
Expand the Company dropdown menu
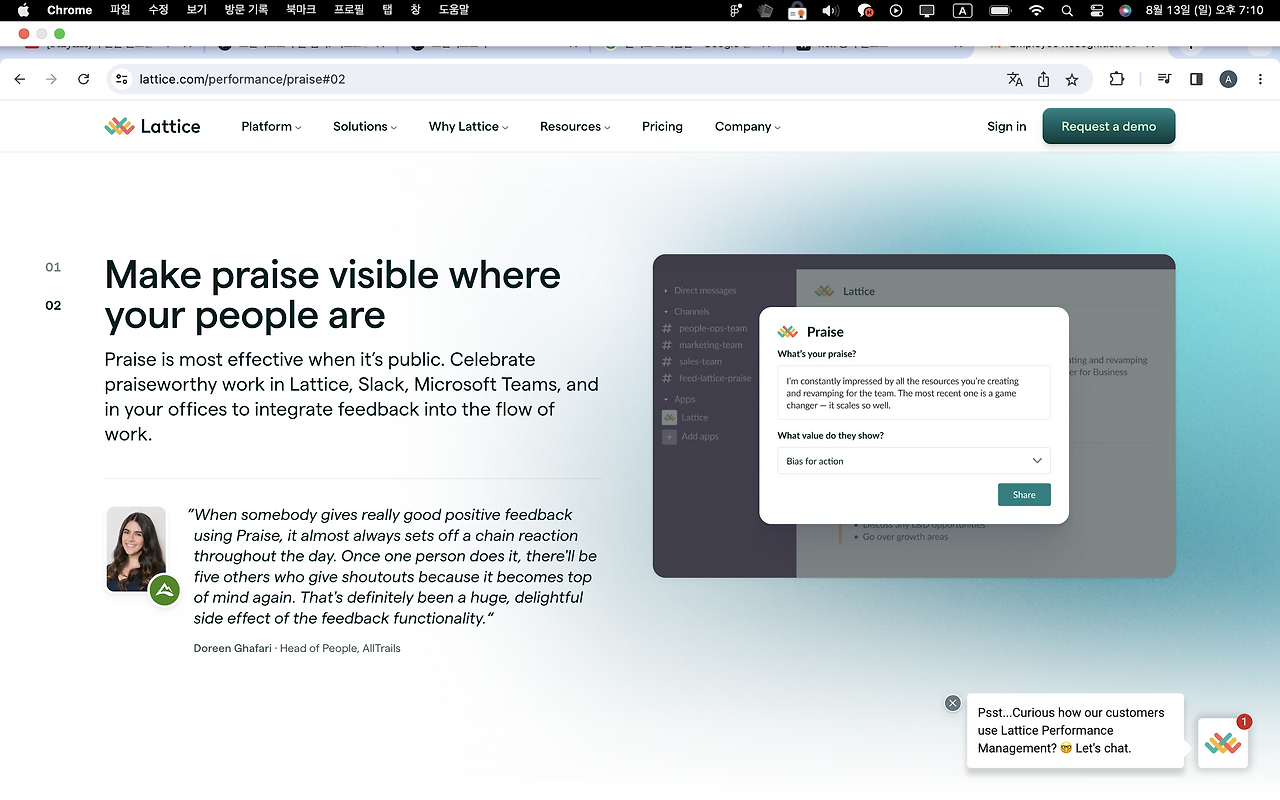coord(748,126)
